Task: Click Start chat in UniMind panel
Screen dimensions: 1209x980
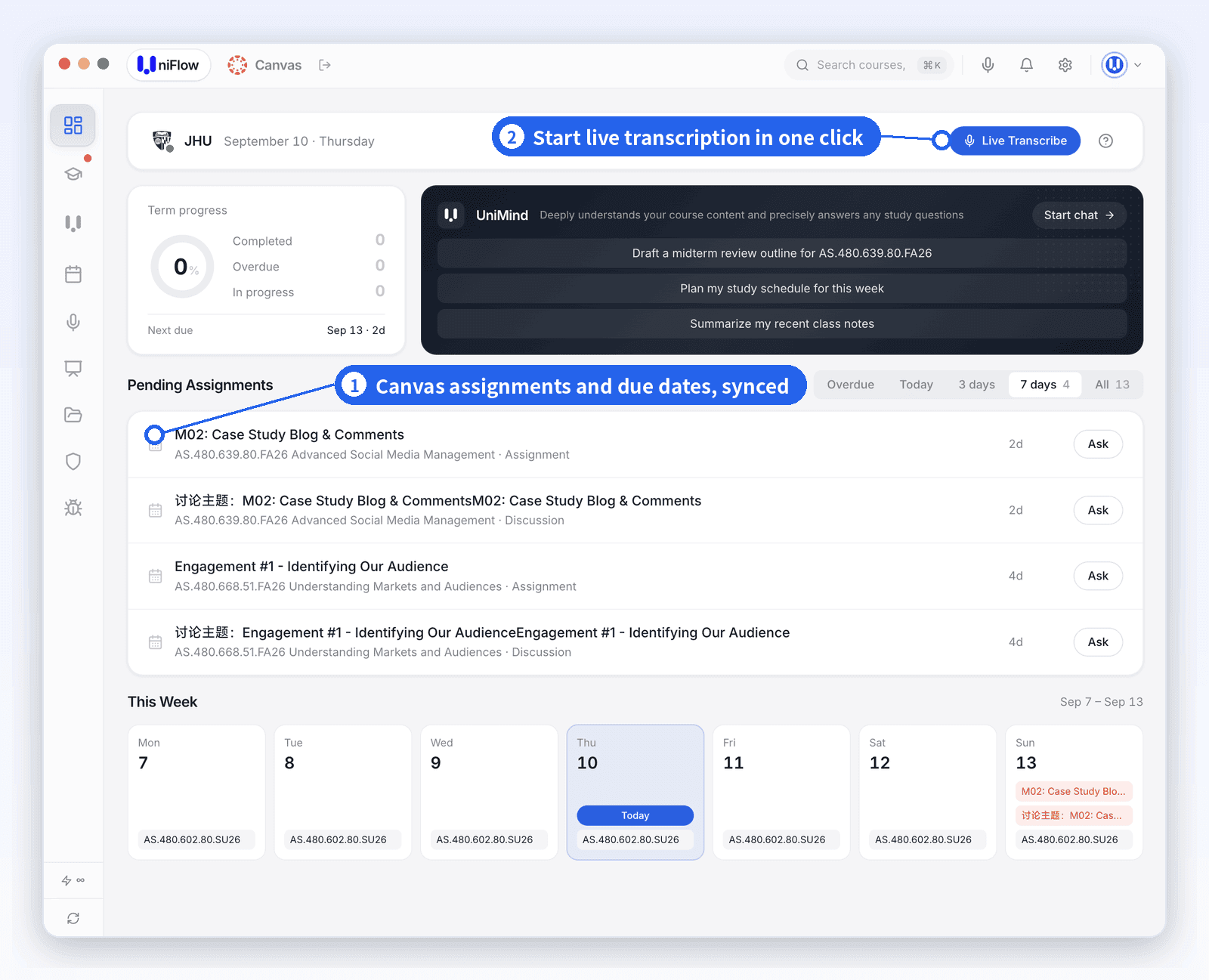Action: 1079,215
